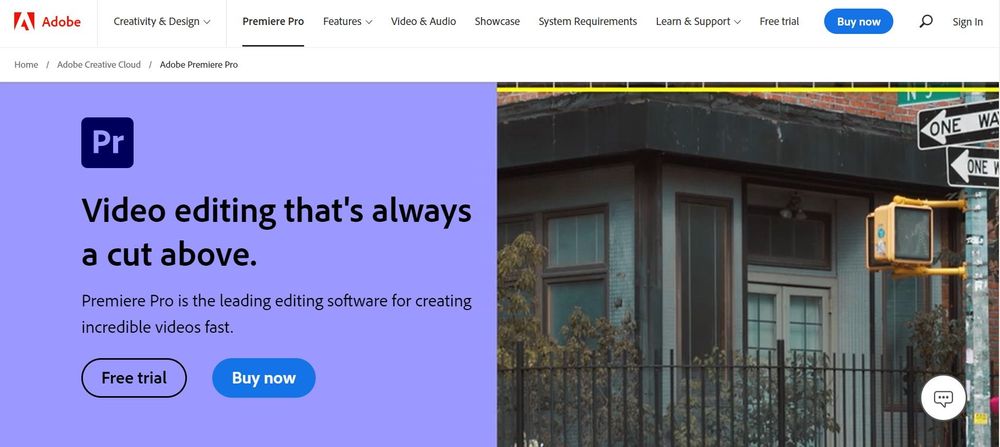
Task: Expand the Features dropdown menu
Action: pyautogui.click(x=347, y=22)
